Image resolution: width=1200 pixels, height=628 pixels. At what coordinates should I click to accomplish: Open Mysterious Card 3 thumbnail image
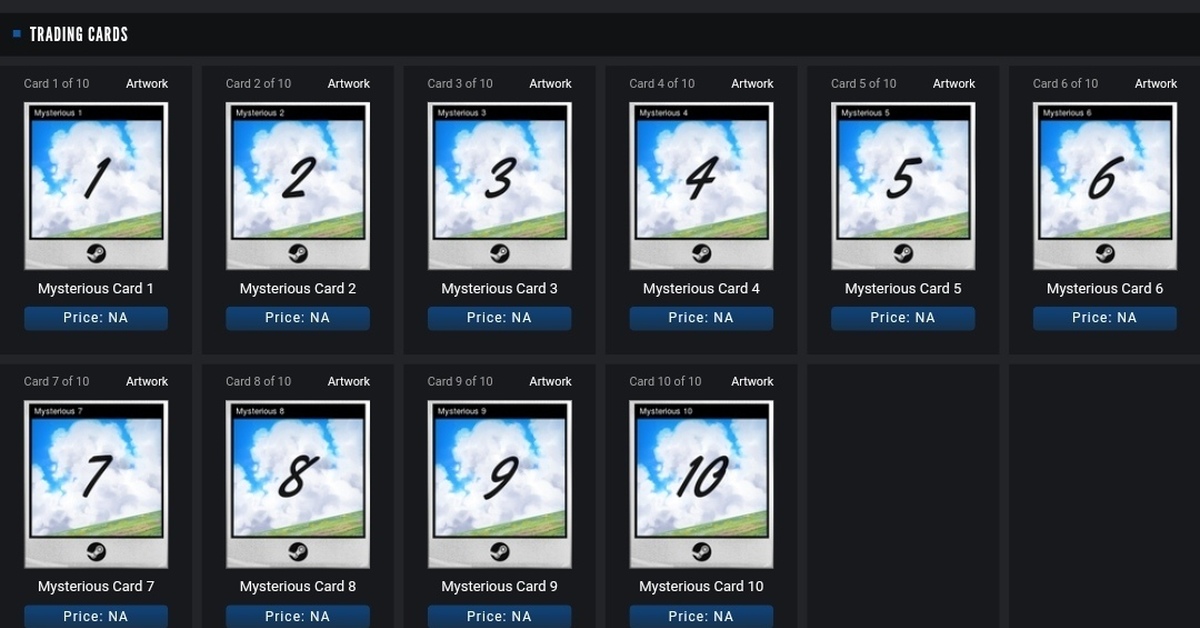click(500, 186)
